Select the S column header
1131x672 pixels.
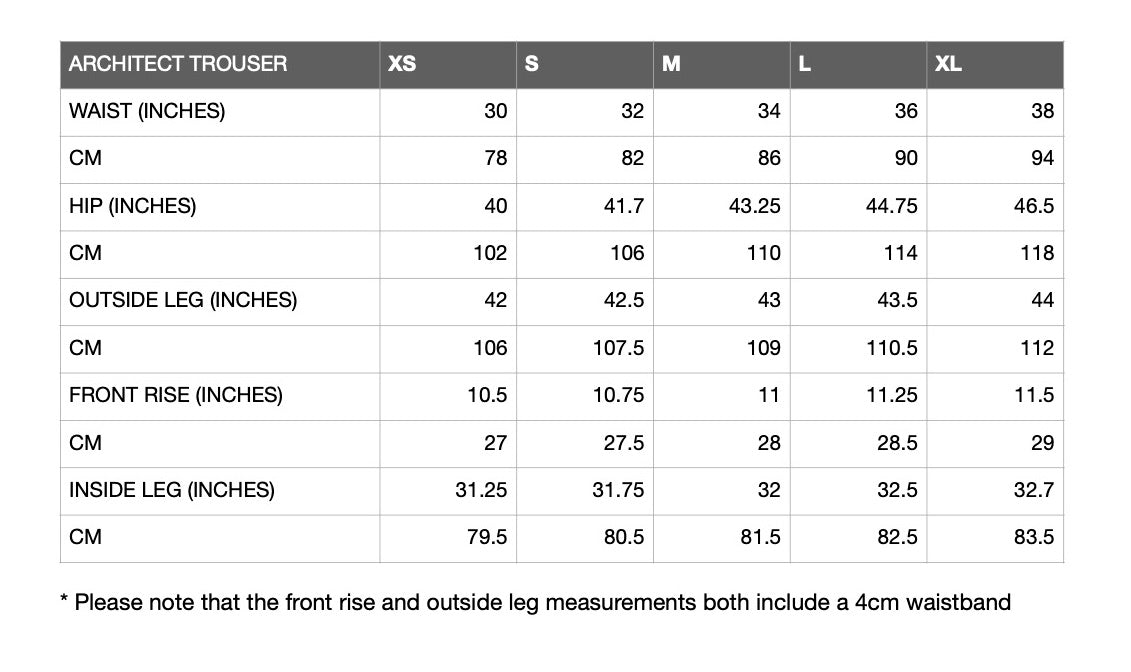point(585,65)
